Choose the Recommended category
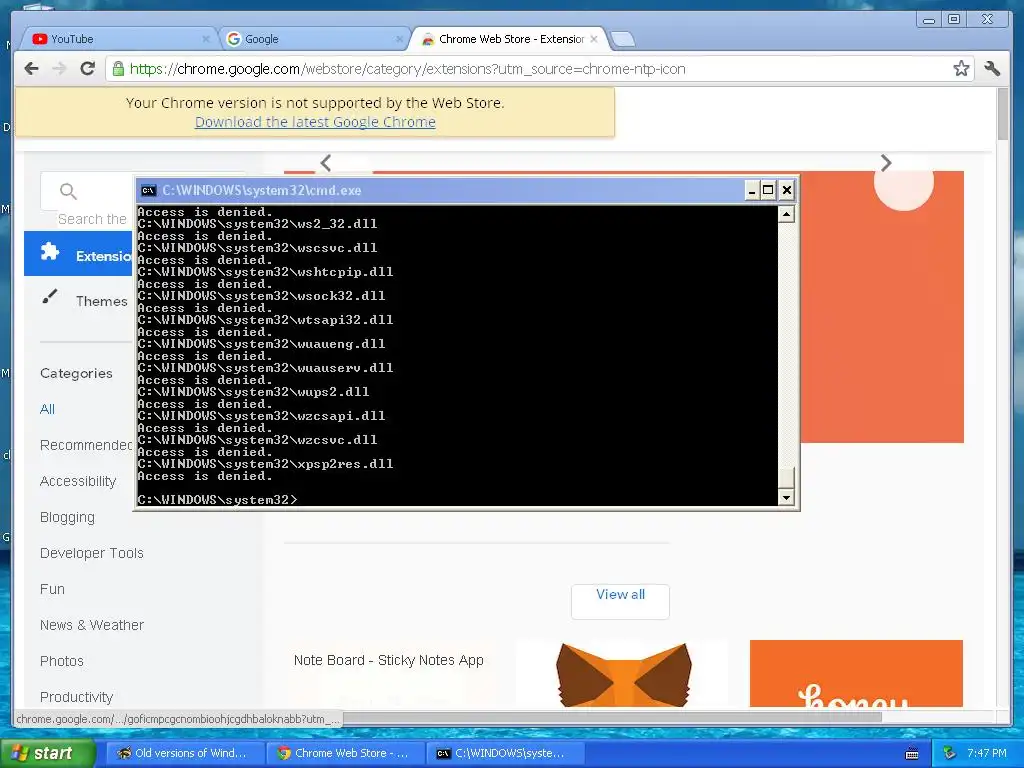The width and height of the screenshot is (1024, 768). tap(86, 445)
